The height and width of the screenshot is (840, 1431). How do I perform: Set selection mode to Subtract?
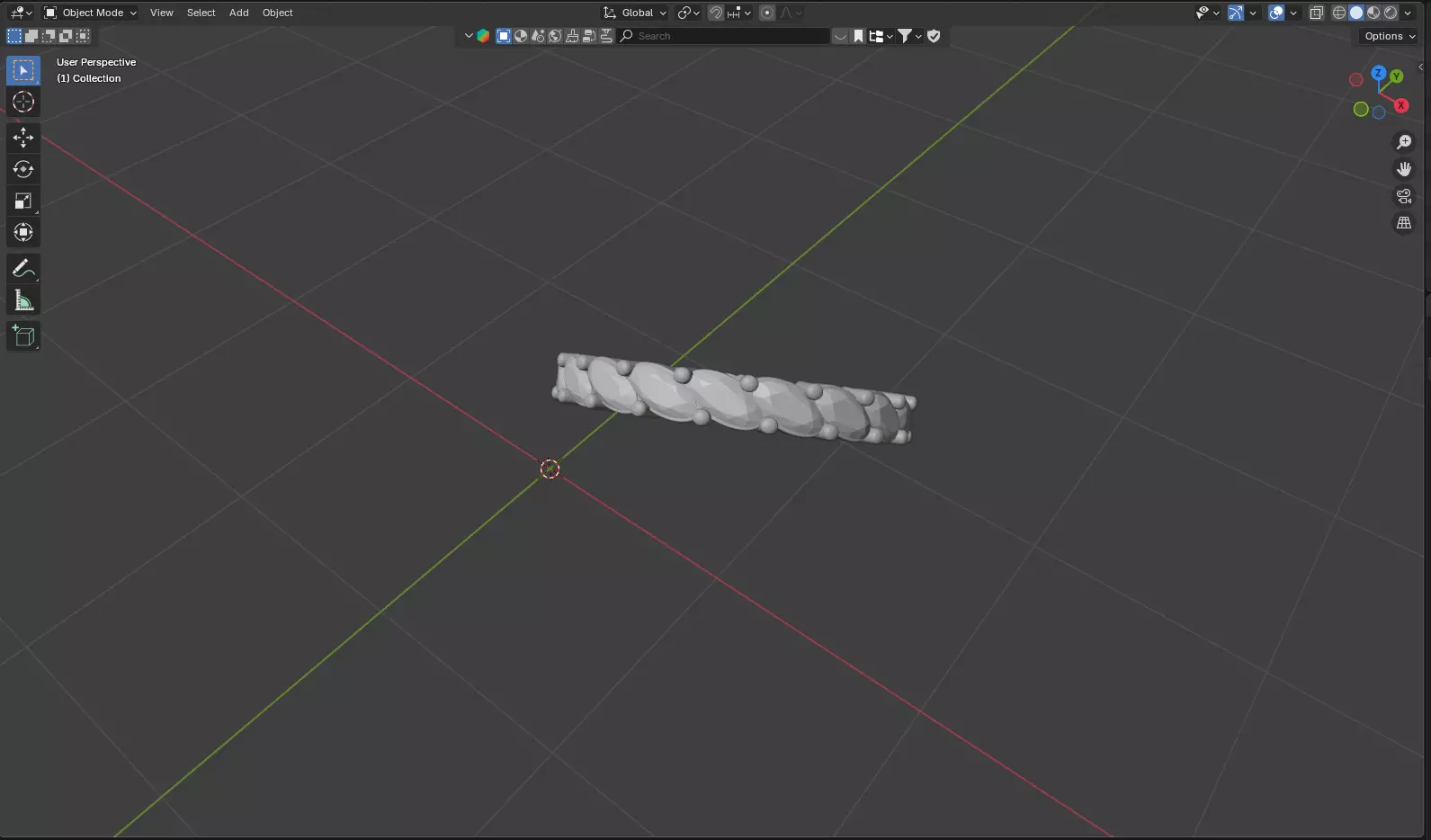[49, 36]
